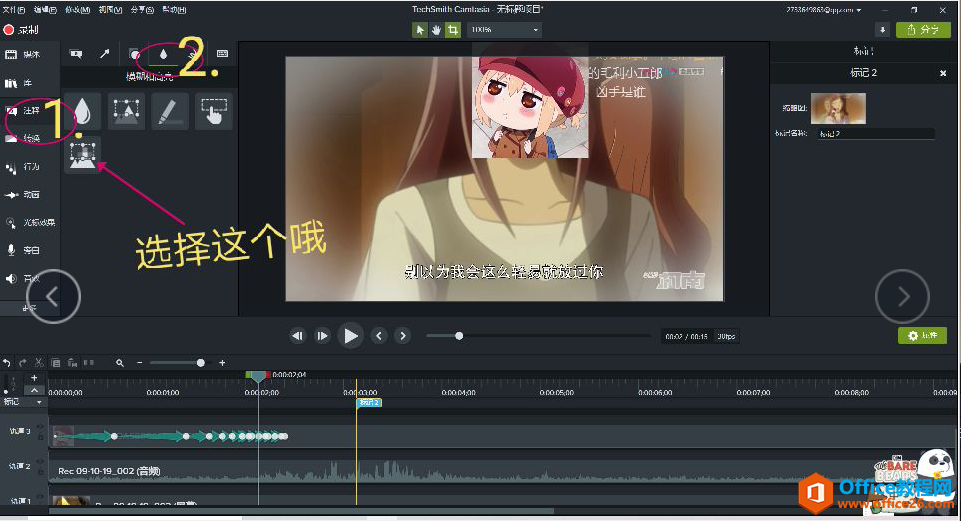Image resolution: width=961 pixels, height=521 pixels.
Task: Pick the Highlight pen annotation tool
Action: (170, 111)
